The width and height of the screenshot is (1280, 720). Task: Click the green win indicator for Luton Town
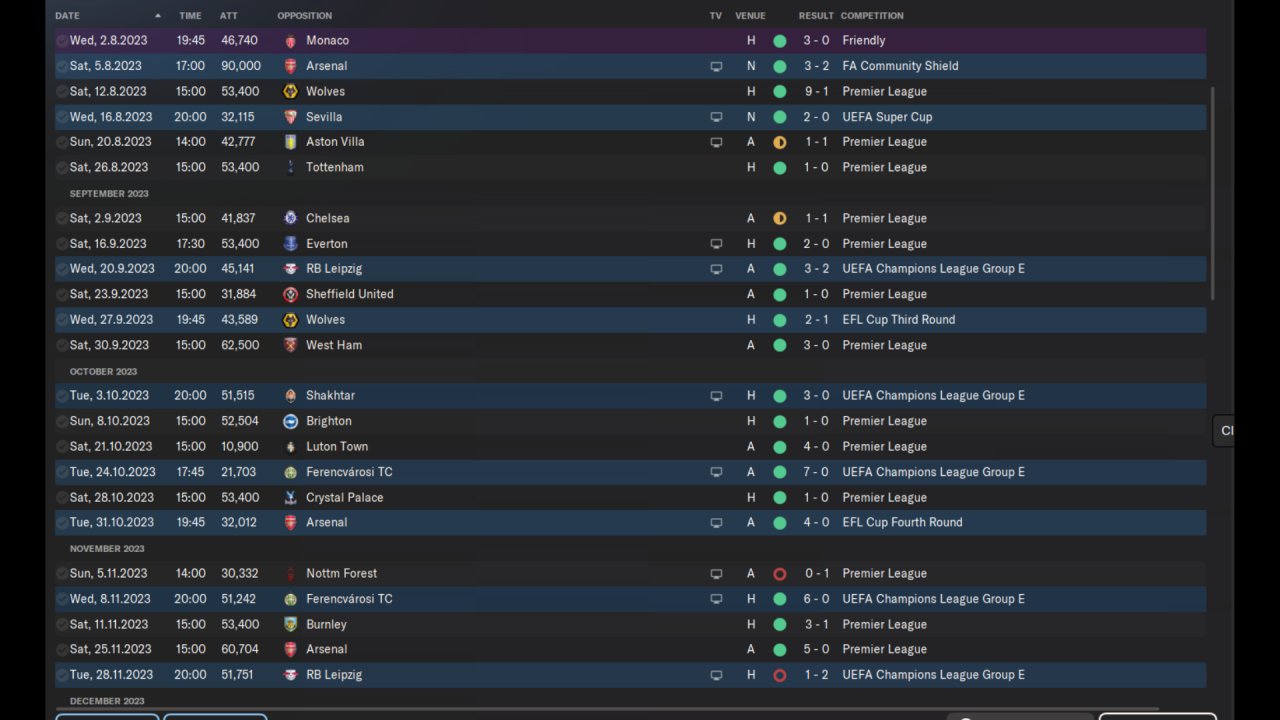780,447
